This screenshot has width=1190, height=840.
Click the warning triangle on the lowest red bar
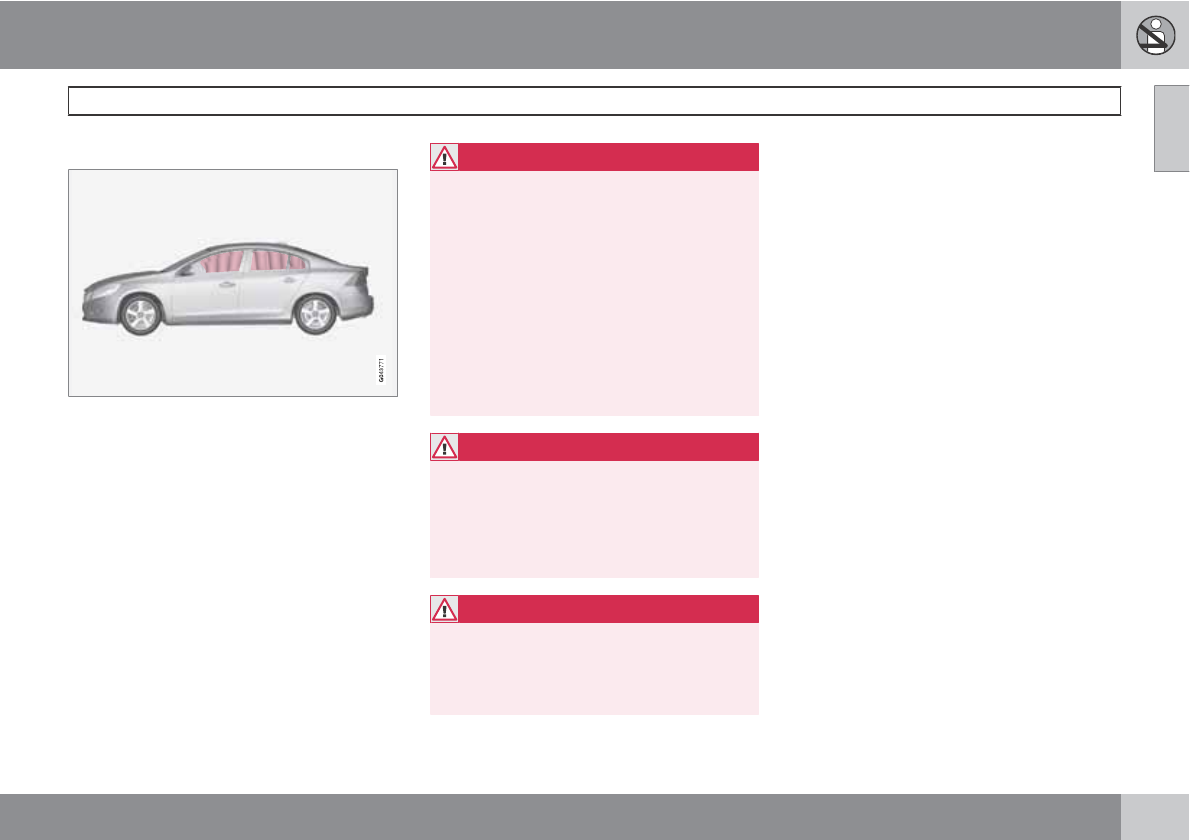point(444,609)
